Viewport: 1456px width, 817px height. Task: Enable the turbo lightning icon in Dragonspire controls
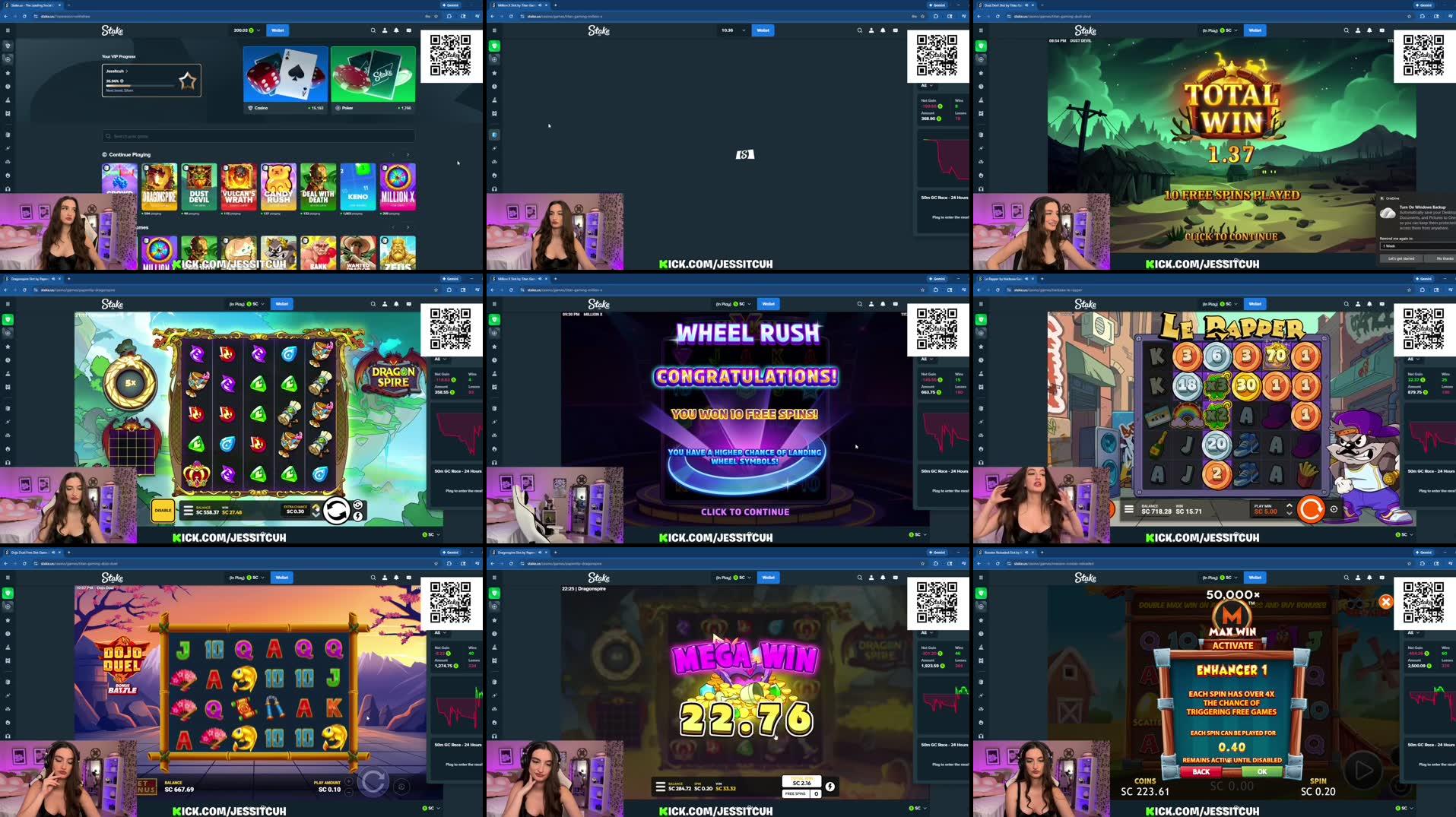357,515
